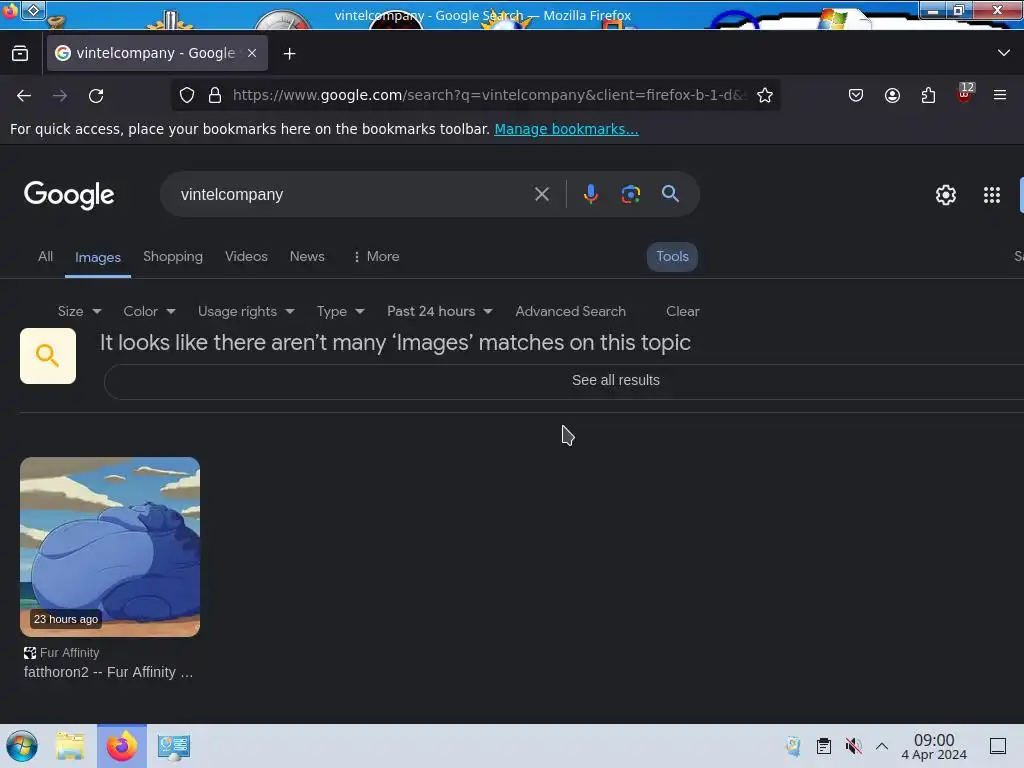The height and width of the screenshot is (768, 1024).
Task: Open the Google apps grid
Action: [x=991, y=195]
